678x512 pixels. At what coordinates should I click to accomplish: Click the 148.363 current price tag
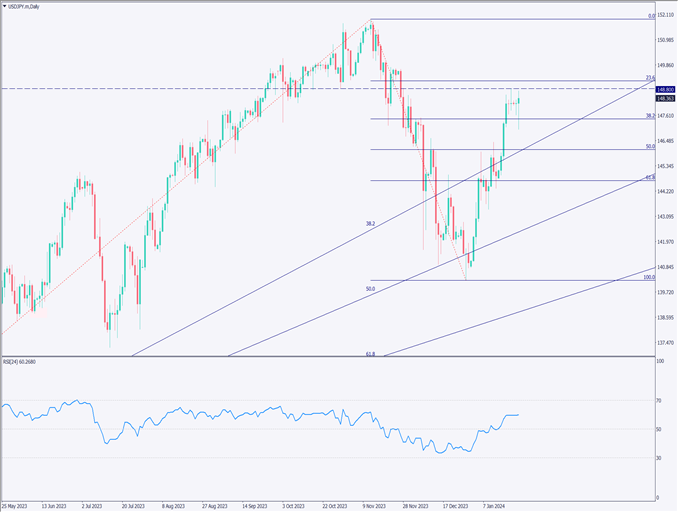[664, 98]
